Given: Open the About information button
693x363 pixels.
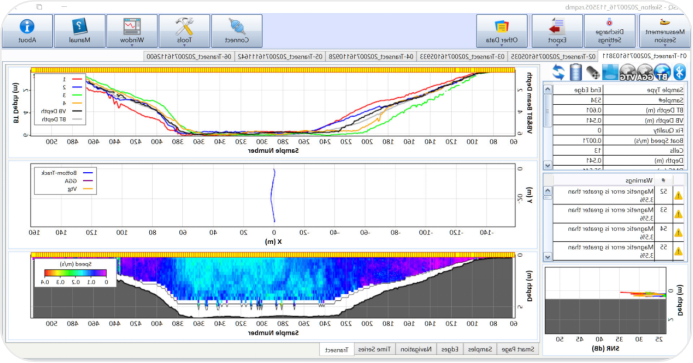Looking at the screenshot, I should pos(27,31).
